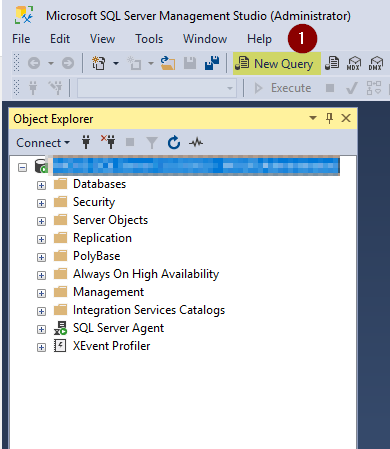Open the New Project dropdown arrow

116,63
